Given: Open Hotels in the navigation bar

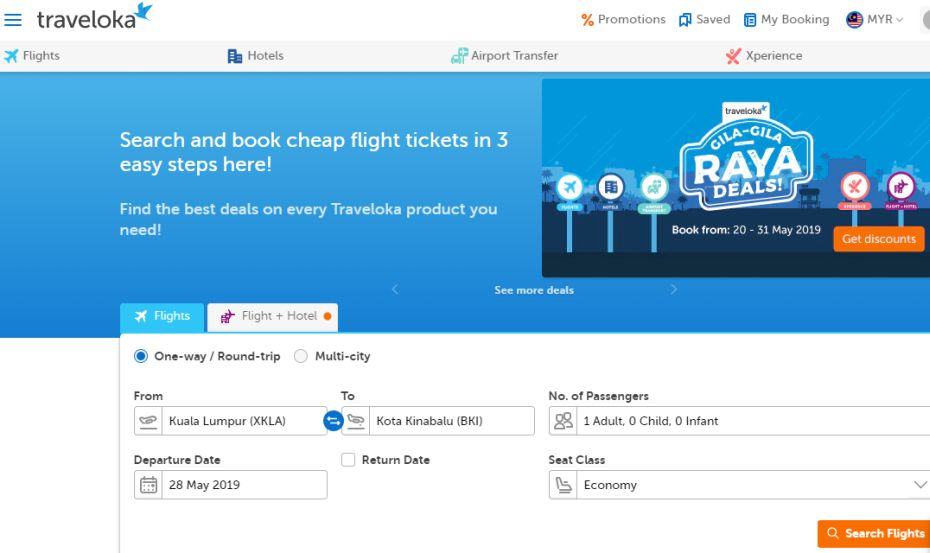Looking at the screenshot, I should (x=256, y=56).
